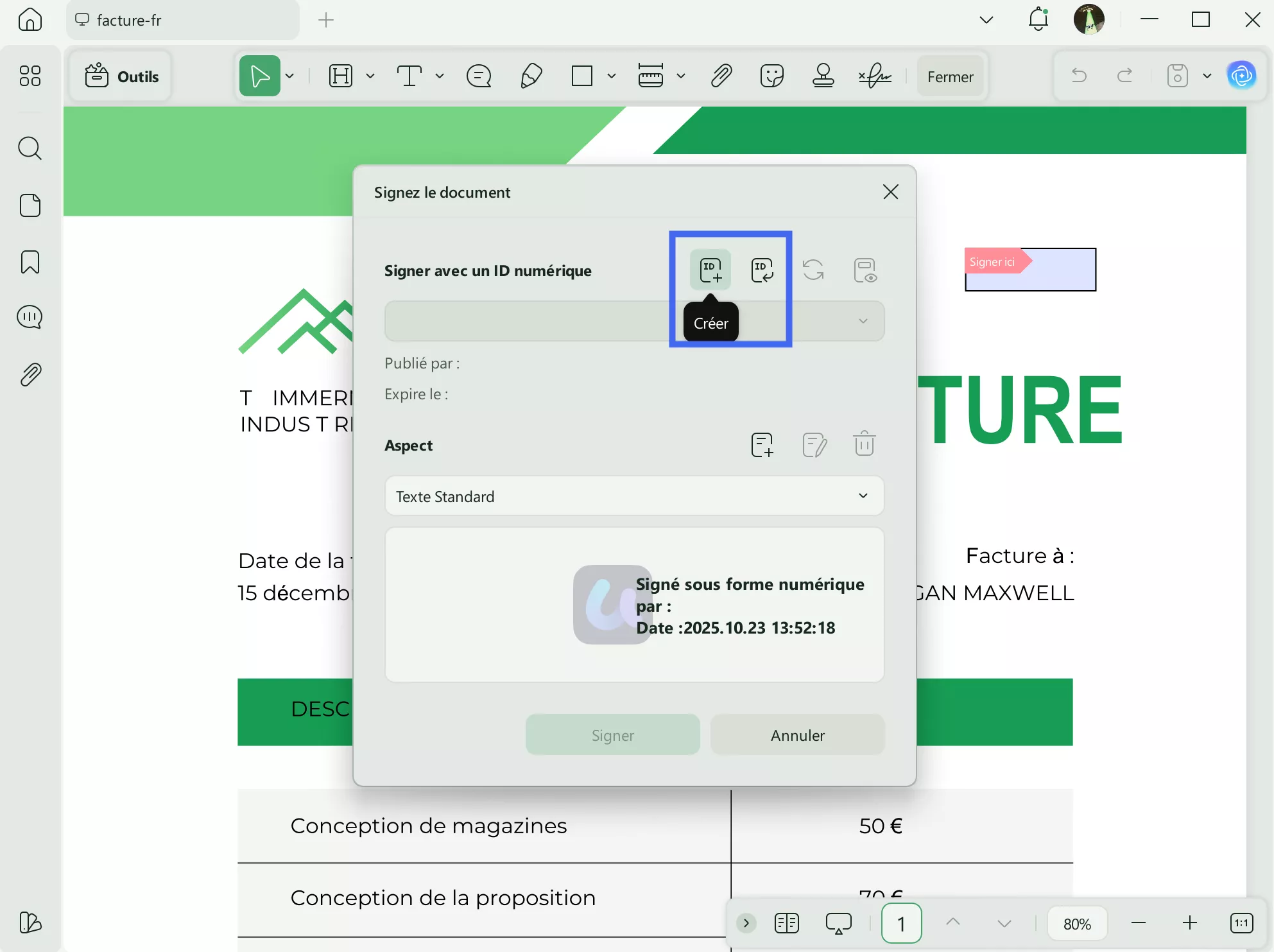Click the attachment paperclip in toolbar
Screen dimensions: 1274x952
coord(721,76)
